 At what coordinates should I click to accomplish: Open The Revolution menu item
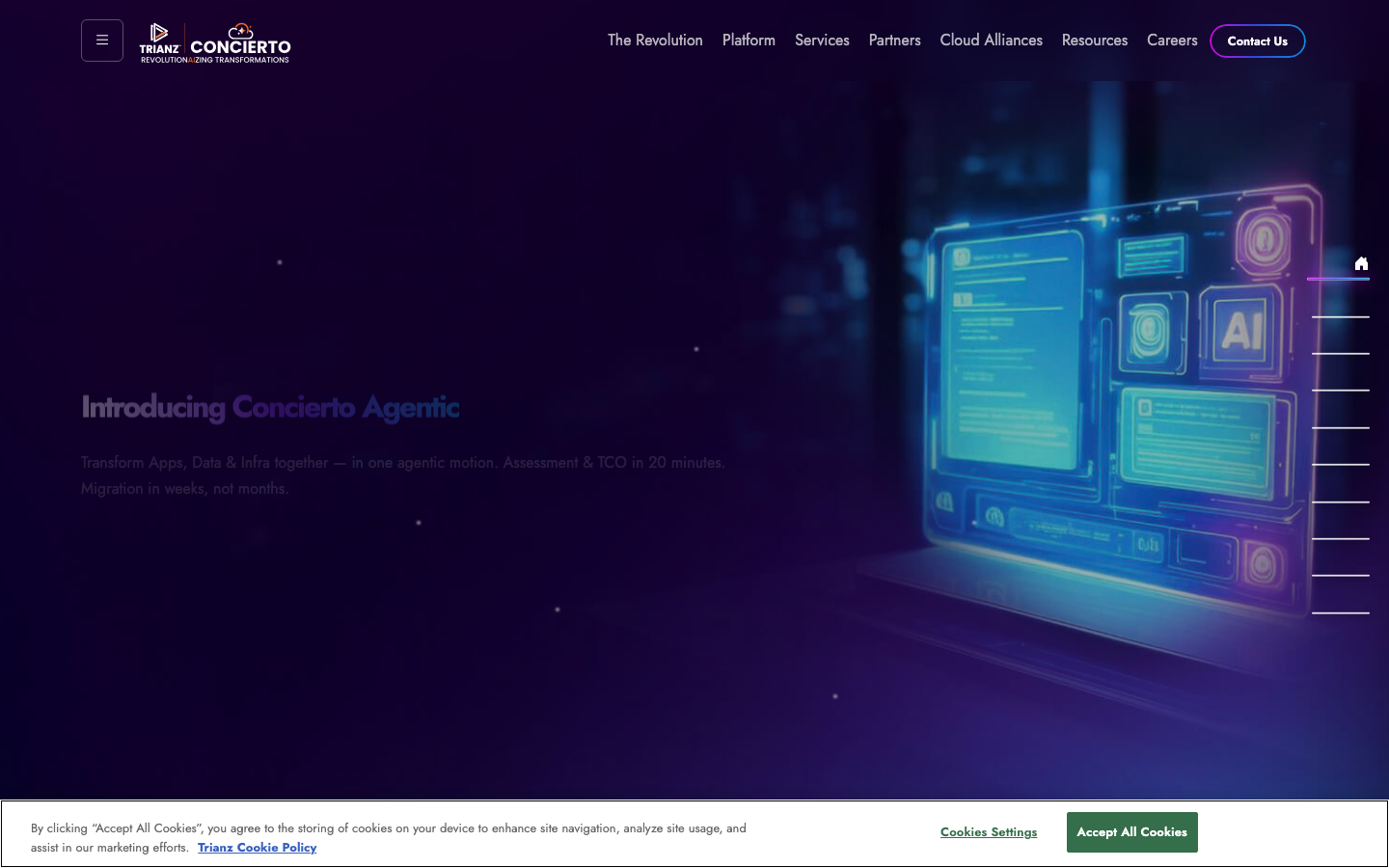coord(655,41)
